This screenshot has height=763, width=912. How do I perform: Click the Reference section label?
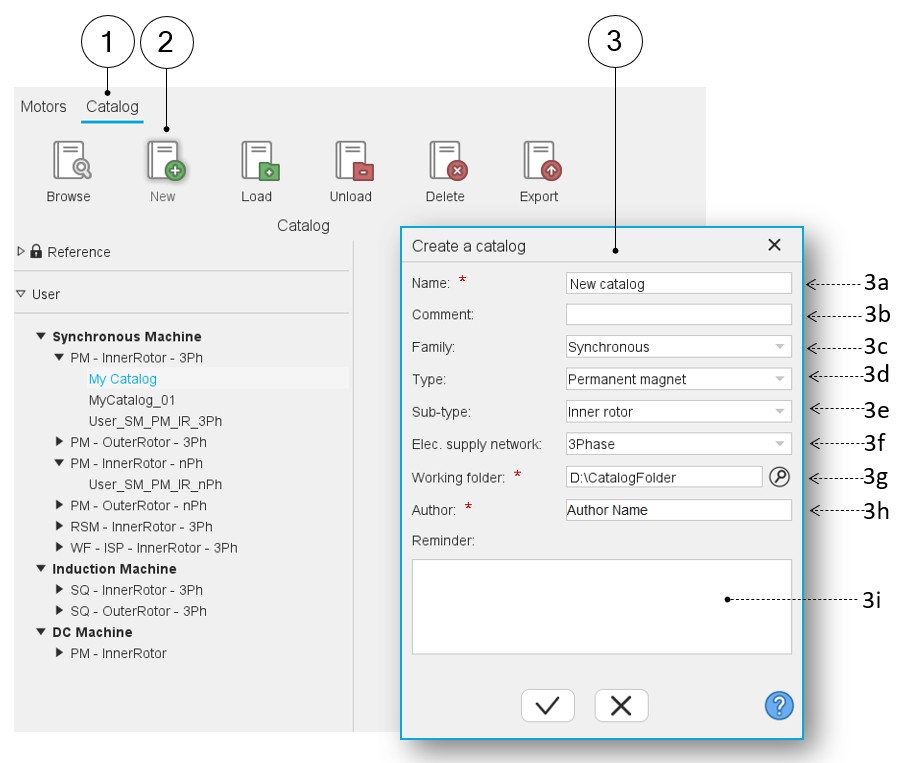click(x=79, y=252)
